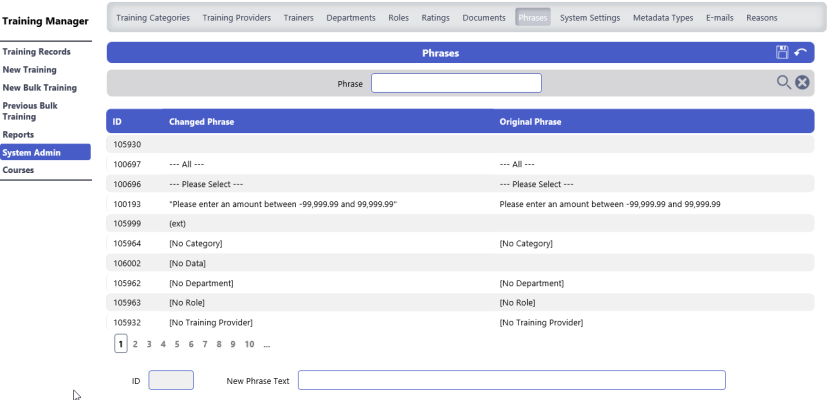Open New Training in the sidebar
The height and width of the screenshot is (400, 830).
pos(30,70)
